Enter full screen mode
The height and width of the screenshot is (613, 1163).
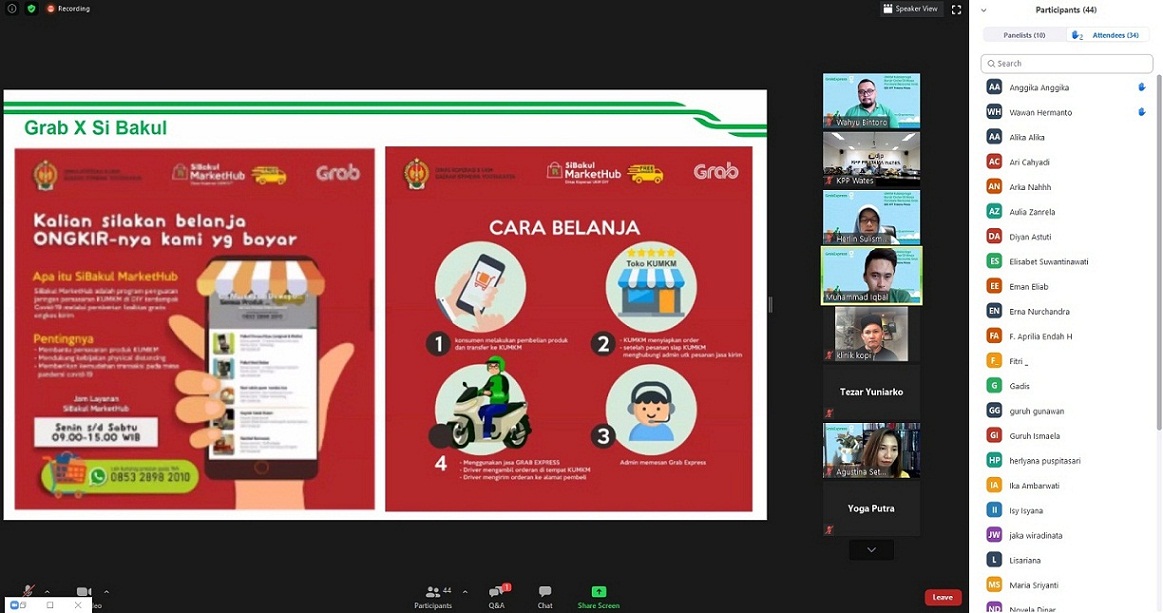pyautogui.click(x=956, y=9)
